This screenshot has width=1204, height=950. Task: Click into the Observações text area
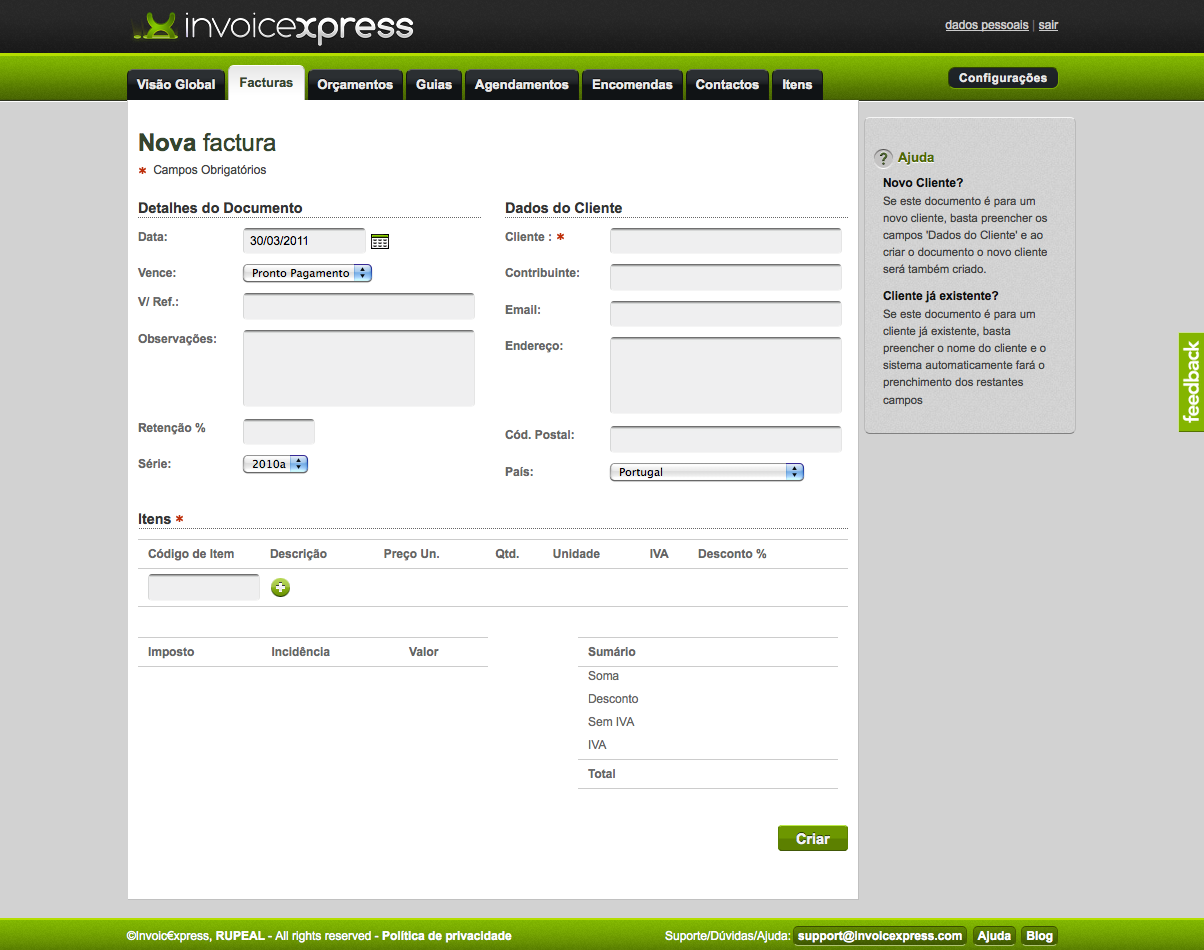point(358,368)
